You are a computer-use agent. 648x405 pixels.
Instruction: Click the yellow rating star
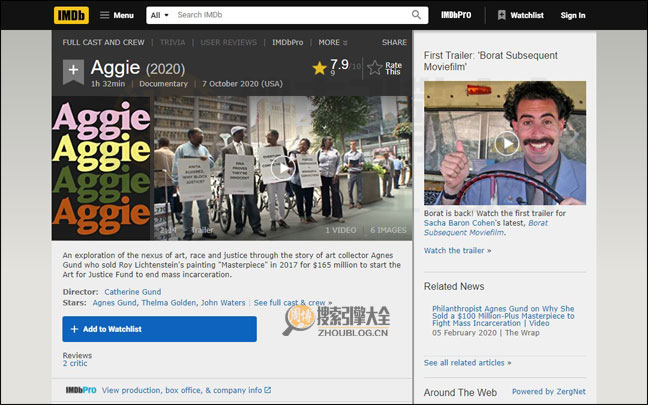click(x=319, y=68)
